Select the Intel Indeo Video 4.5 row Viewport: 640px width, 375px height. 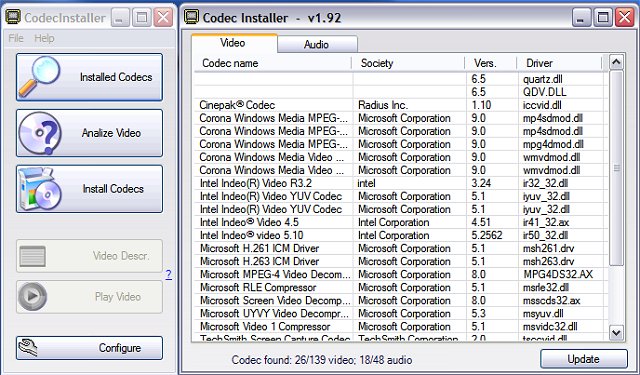(x=400, y=222)
